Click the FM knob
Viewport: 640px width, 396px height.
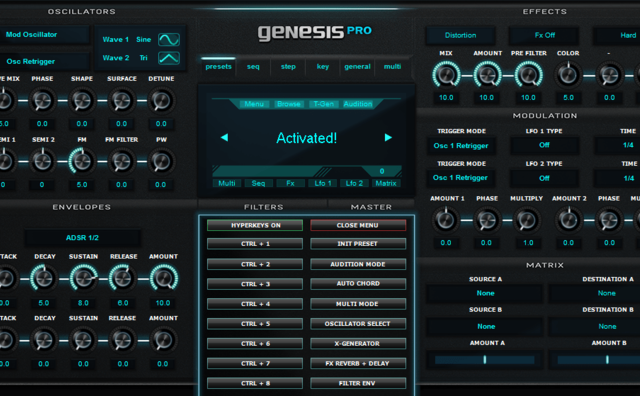(82, 161)
